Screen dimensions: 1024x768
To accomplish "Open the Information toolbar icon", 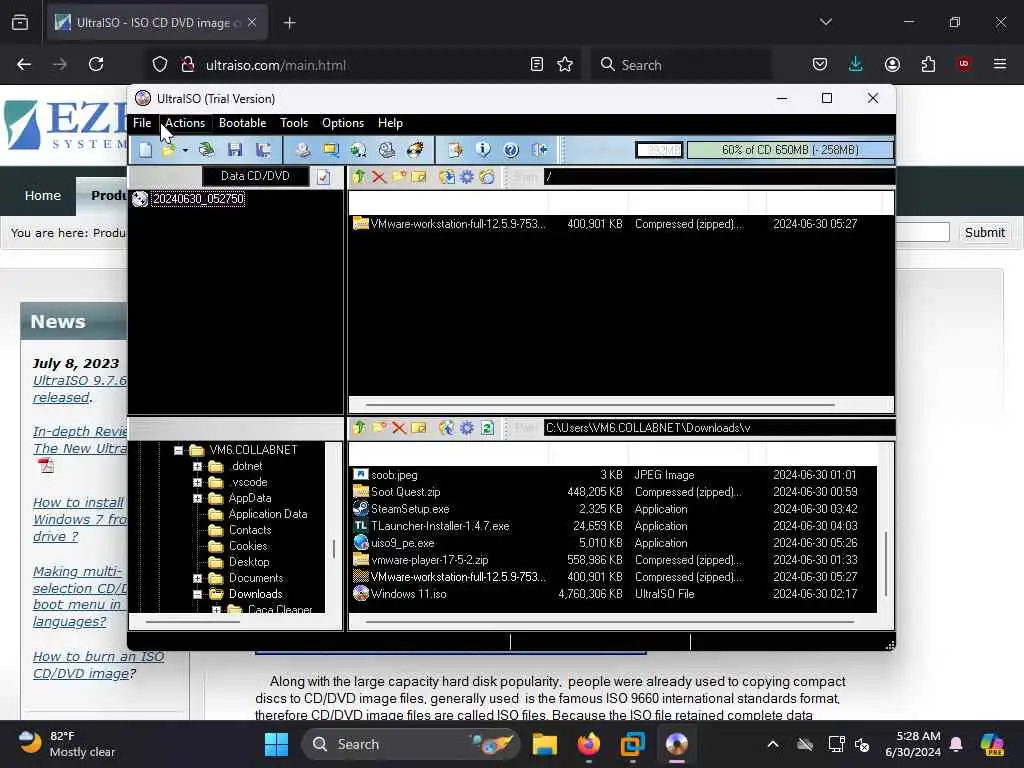I will 483,150.
